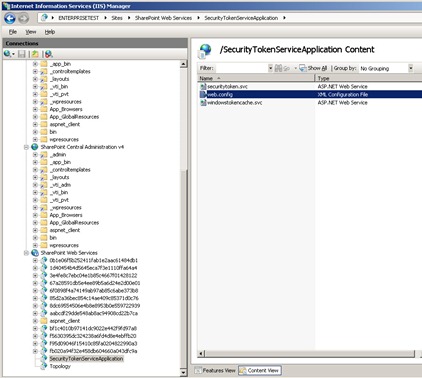Select aabcdf29dde548ab8ac94908cd22b7ca tree item
The width and height of the screenshot is (422, 378).
click(93, 313)
